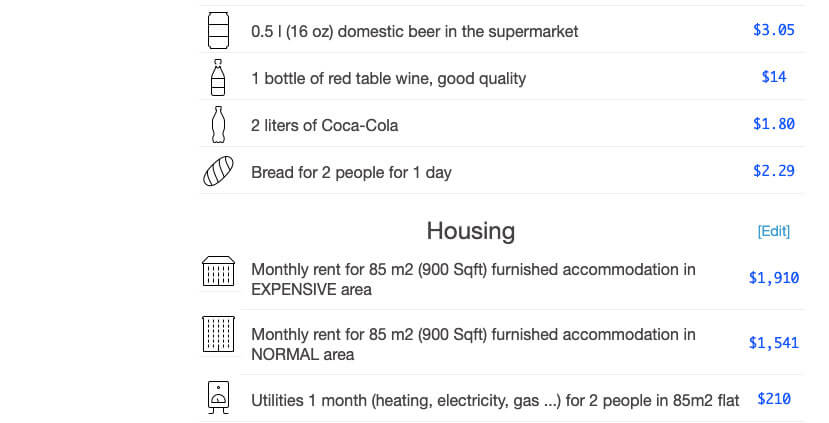This screenshot has height=423, width=829.
Task: Select the red table wine description
Action: pyautogui.click(x=389, y=78)
